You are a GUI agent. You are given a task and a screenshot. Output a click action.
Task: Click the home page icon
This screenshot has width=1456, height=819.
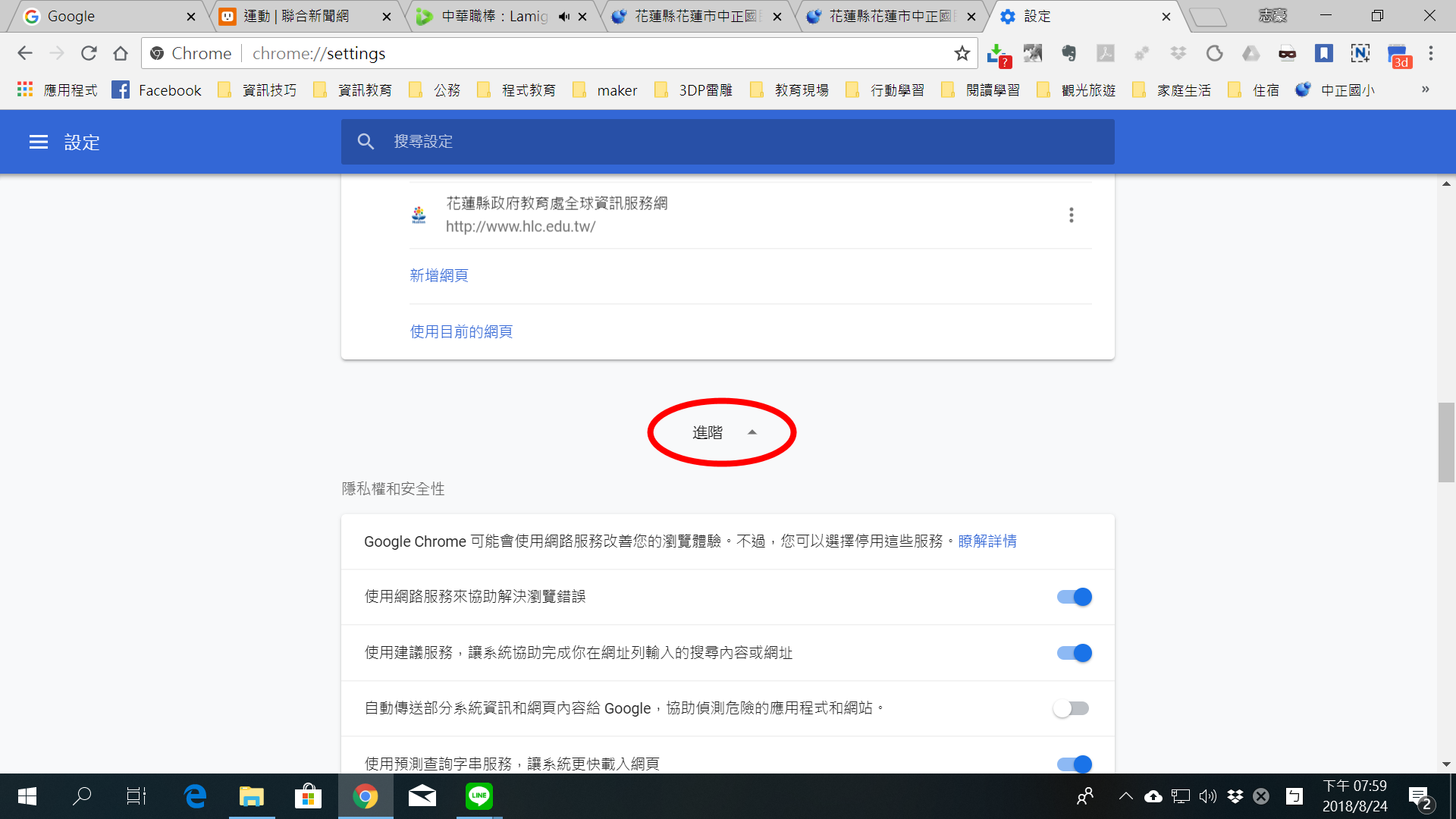tap(121, 53)
